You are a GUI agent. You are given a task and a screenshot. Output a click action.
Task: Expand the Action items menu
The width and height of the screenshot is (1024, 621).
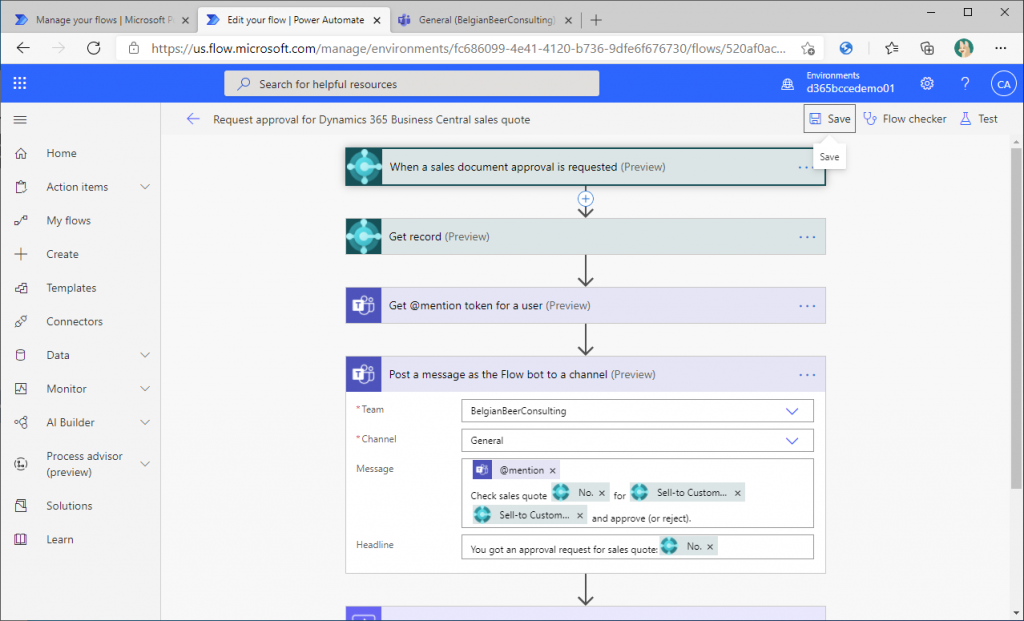pos(145,187)
